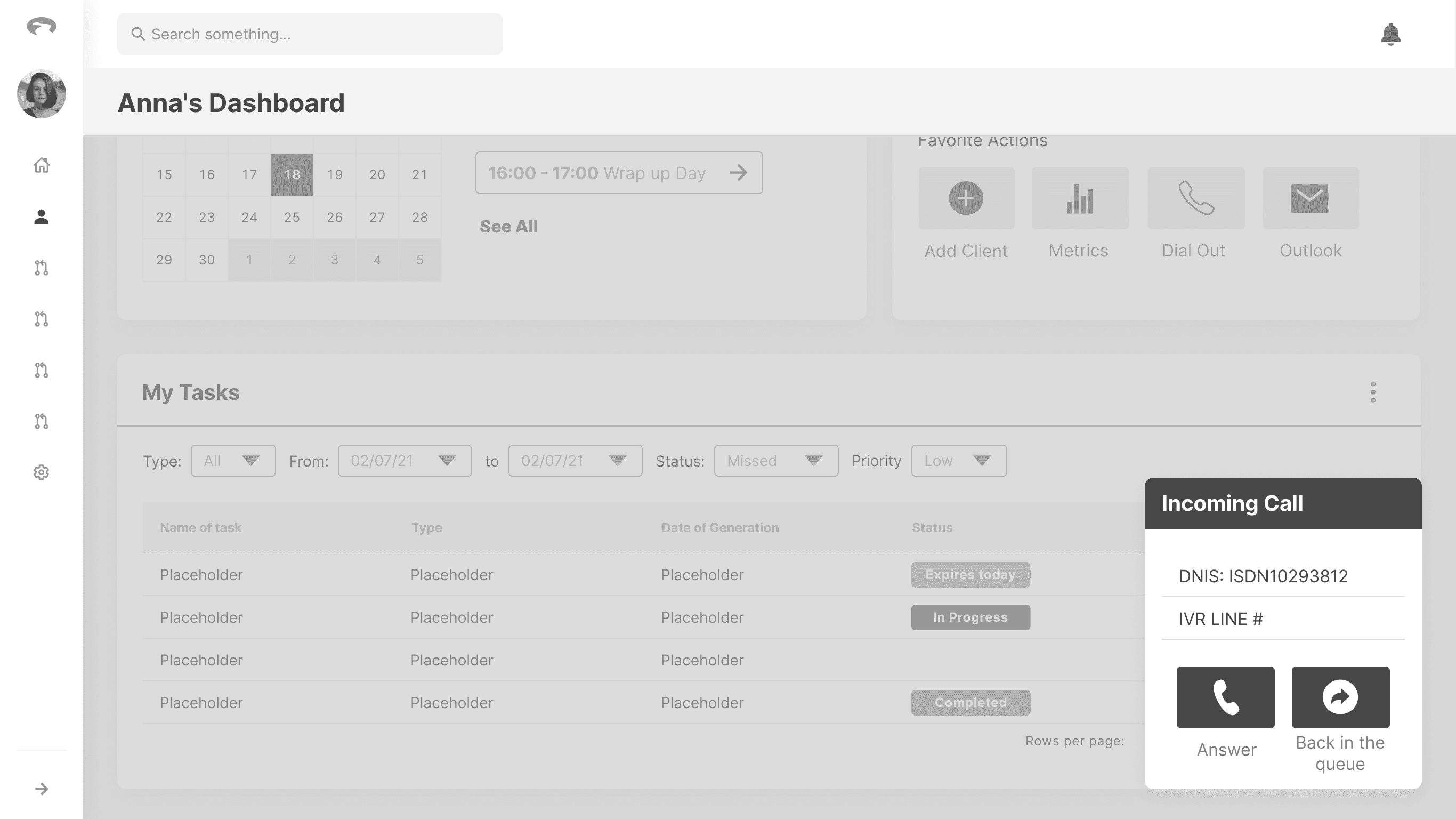The image size is (1456, 819).
Task: Click the See All link
Action: coord(508,226)
